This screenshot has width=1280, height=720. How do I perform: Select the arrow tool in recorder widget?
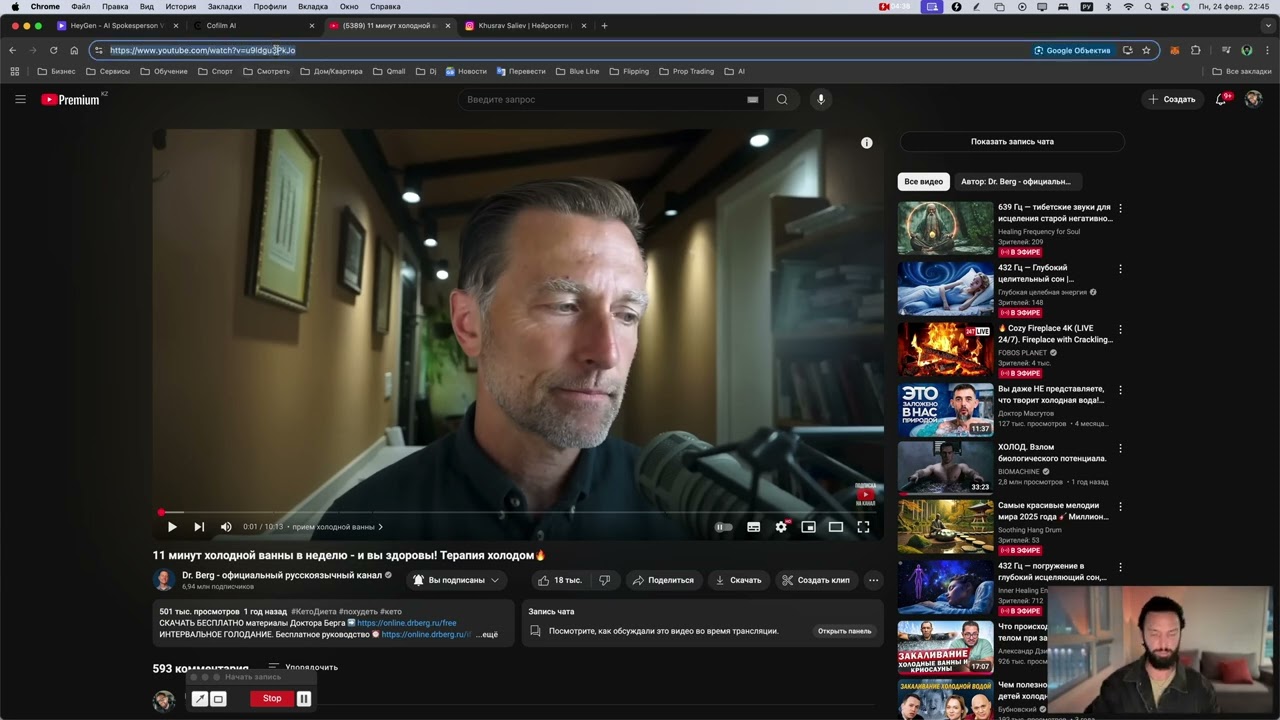200,699
